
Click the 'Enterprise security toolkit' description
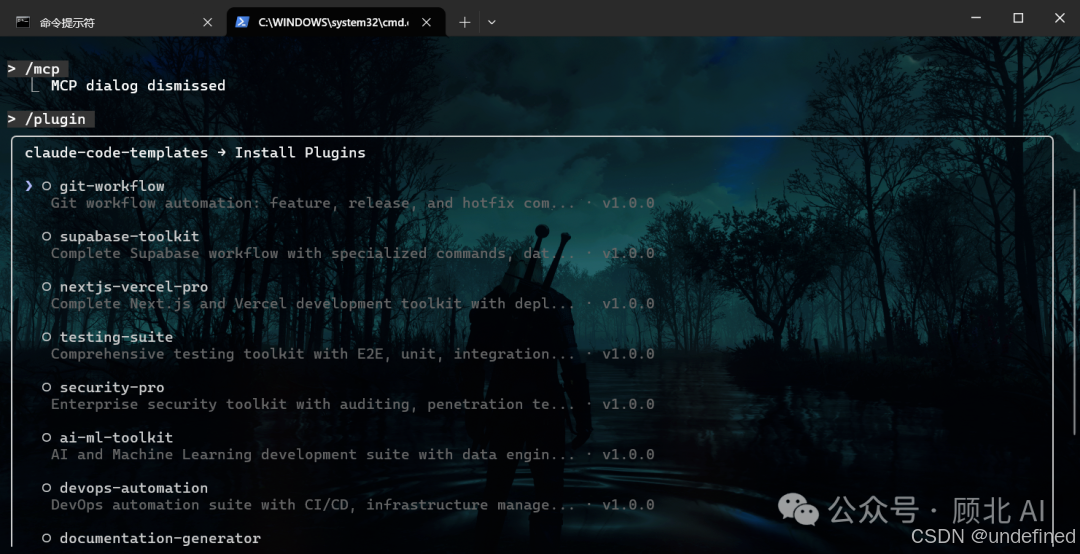(x=353, y=404)
